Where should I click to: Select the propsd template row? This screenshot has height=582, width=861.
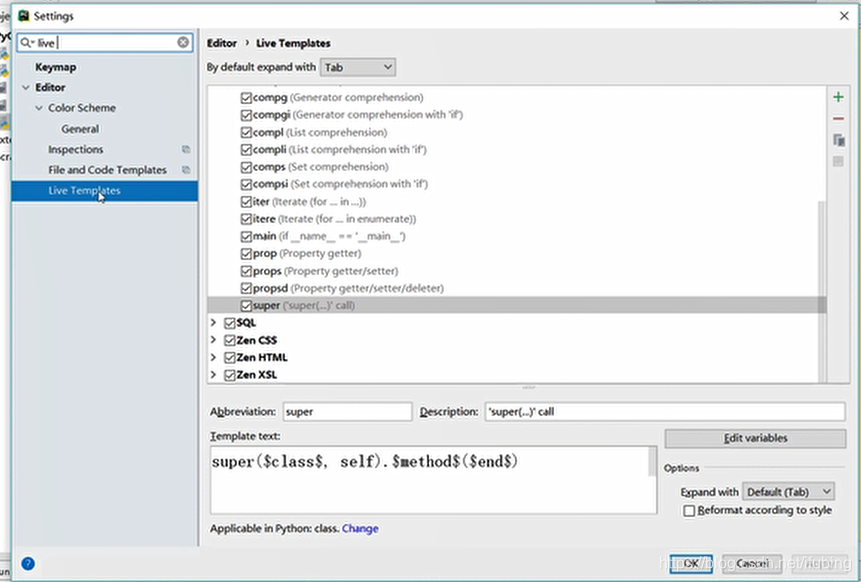tap(516, 288)
